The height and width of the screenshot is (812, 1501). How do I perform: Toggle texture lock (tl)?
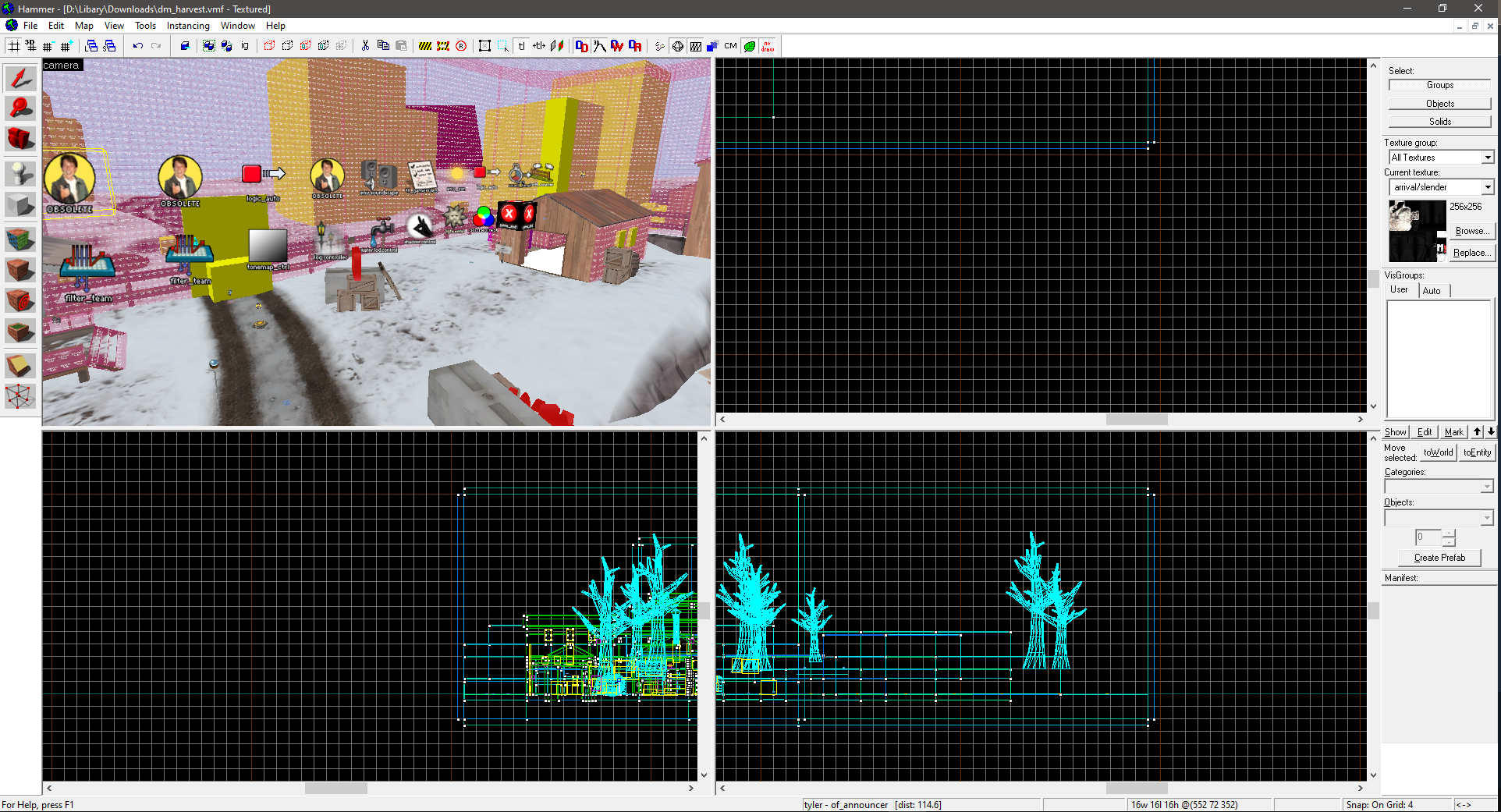click(521, 46)
